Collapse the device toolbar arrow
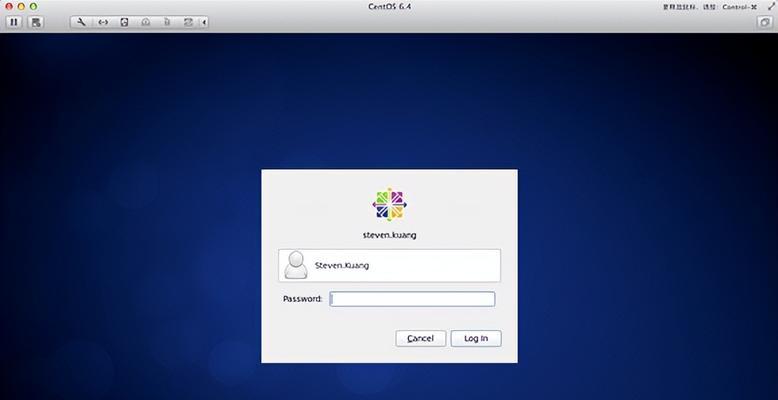The width and height of the screenshot is (778, 400). tap(204, 22)
